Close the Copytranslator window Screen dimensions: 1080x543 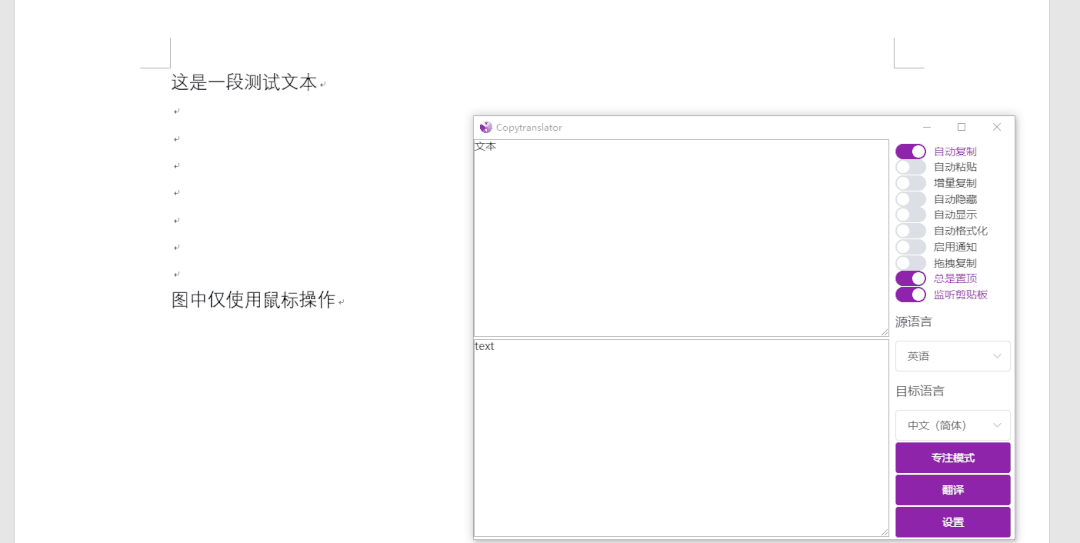click(x=997, y=127)
